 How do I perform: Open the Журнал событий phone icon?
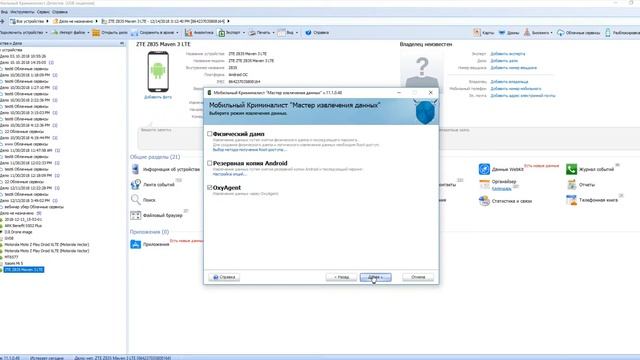coord(571,169)
